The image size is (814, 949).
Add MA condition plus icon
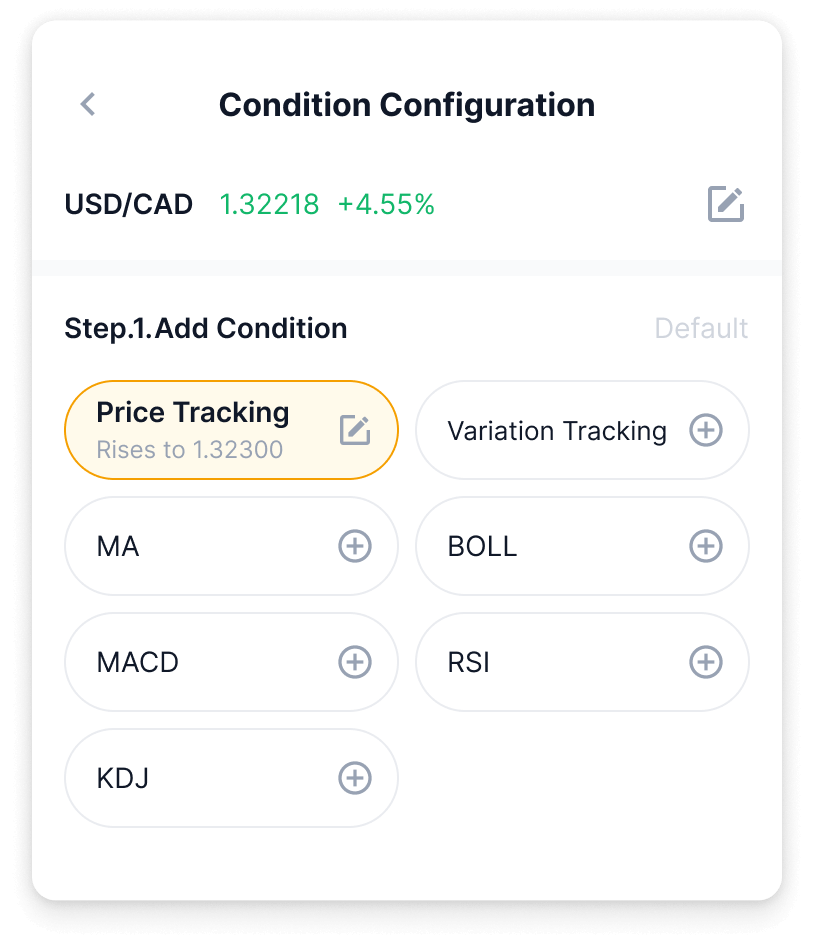[x=355, y=546]
